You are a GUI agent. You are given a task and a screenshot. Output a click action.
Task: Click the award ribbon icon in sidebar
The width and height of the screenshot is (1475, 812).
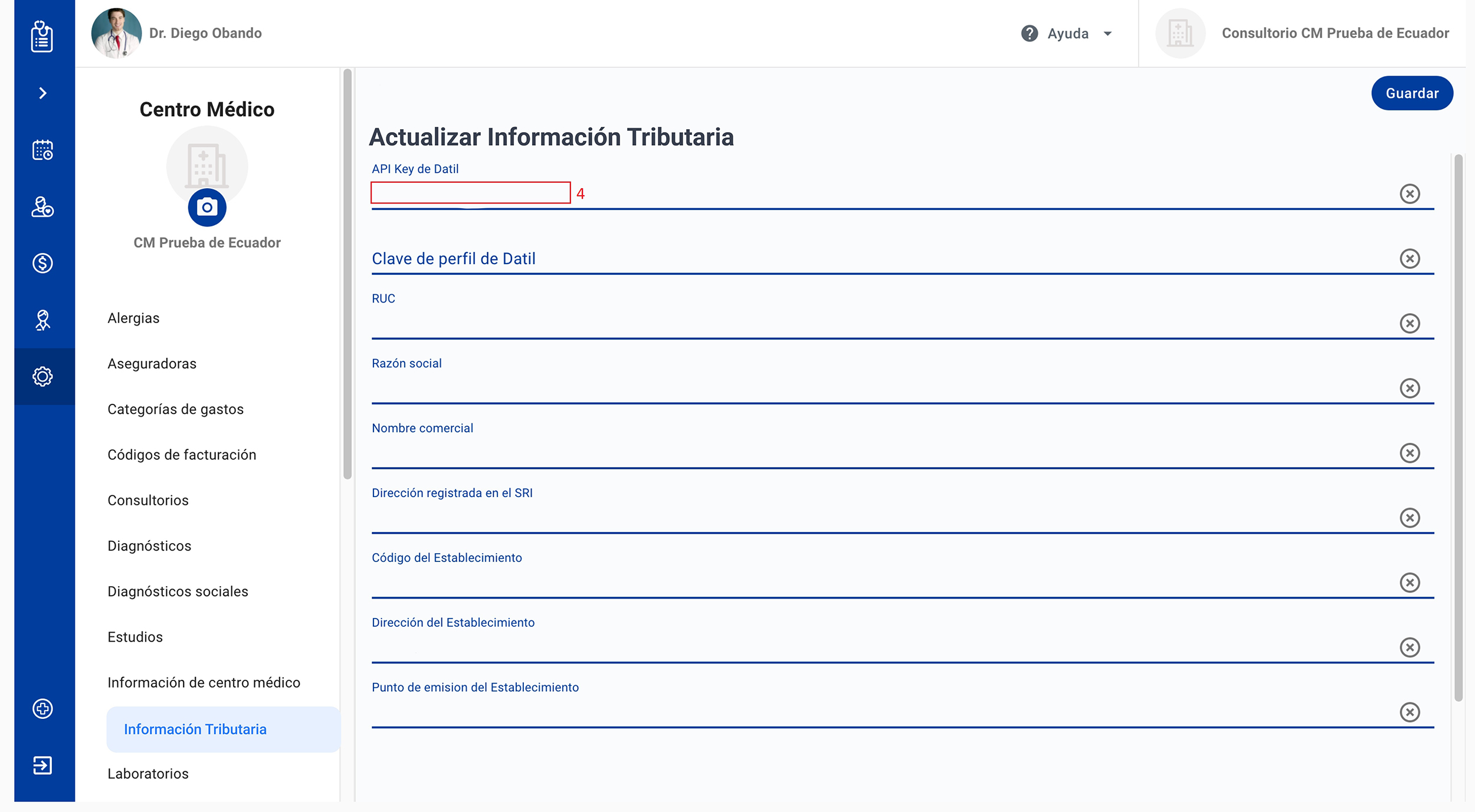(x=42, y=320)
